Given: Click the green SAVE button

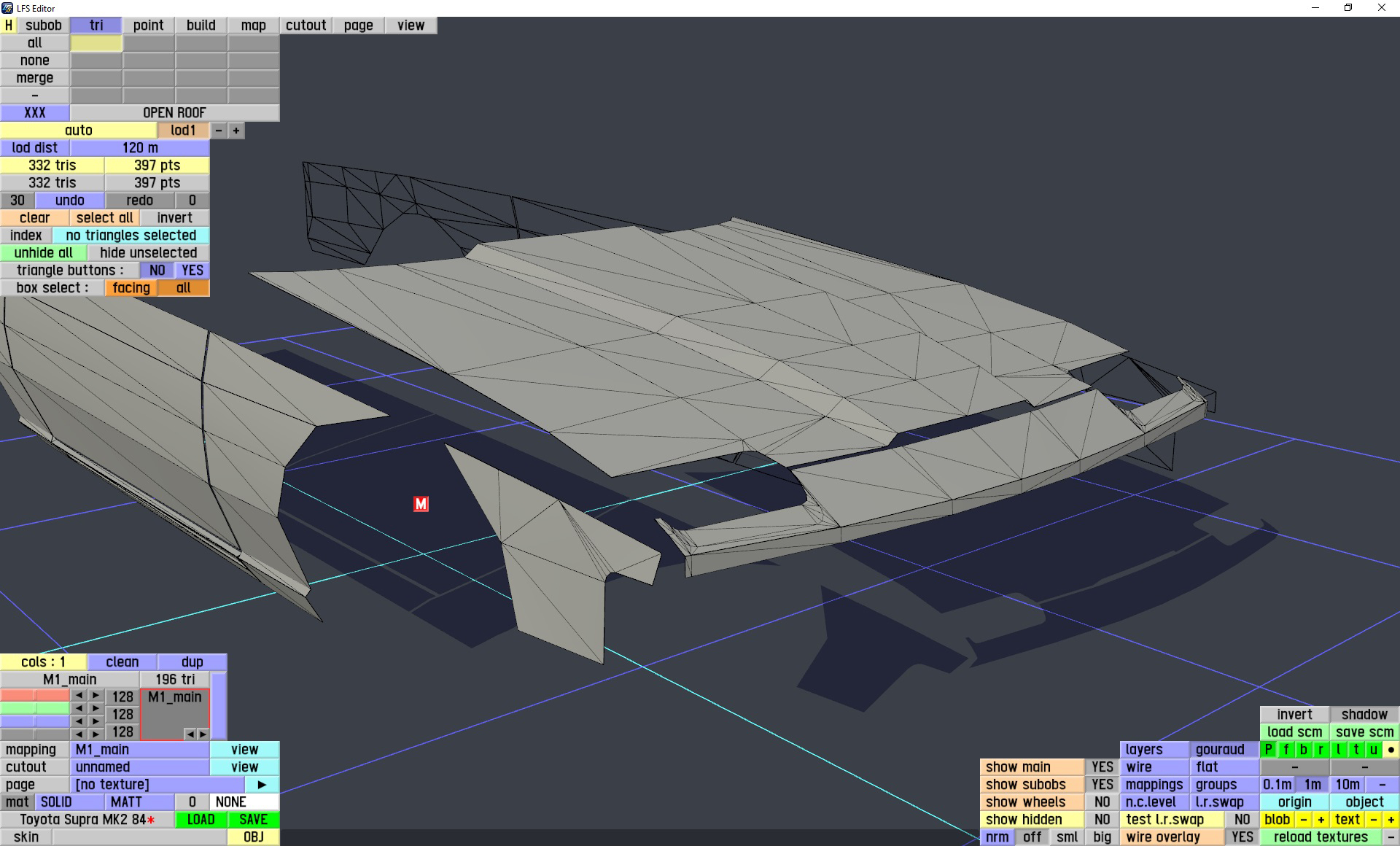Looking at the screenshot, I should click(253, 819).
